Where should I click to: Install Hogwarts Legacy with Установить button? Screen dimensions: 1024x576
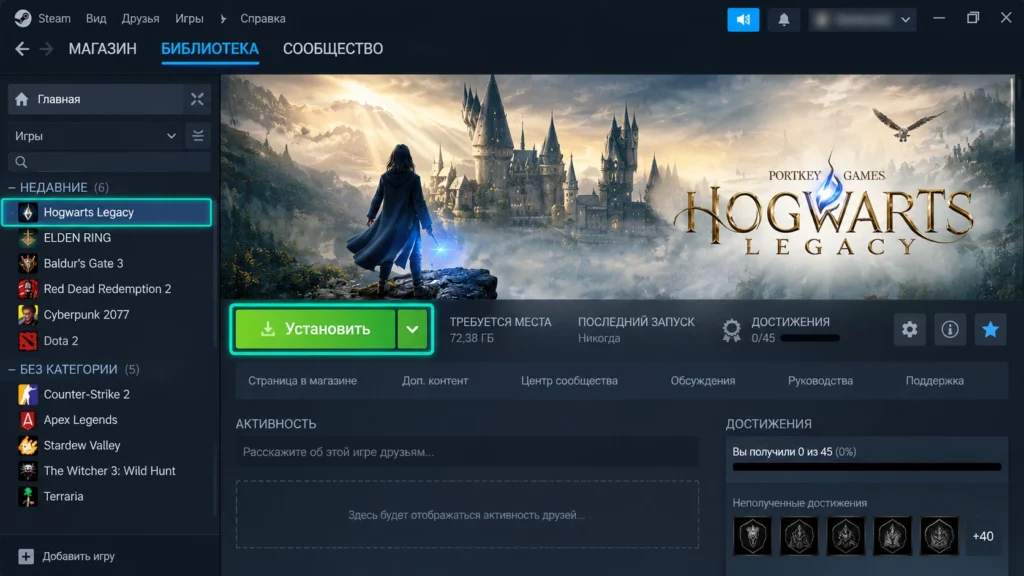[x=315, y=329]
